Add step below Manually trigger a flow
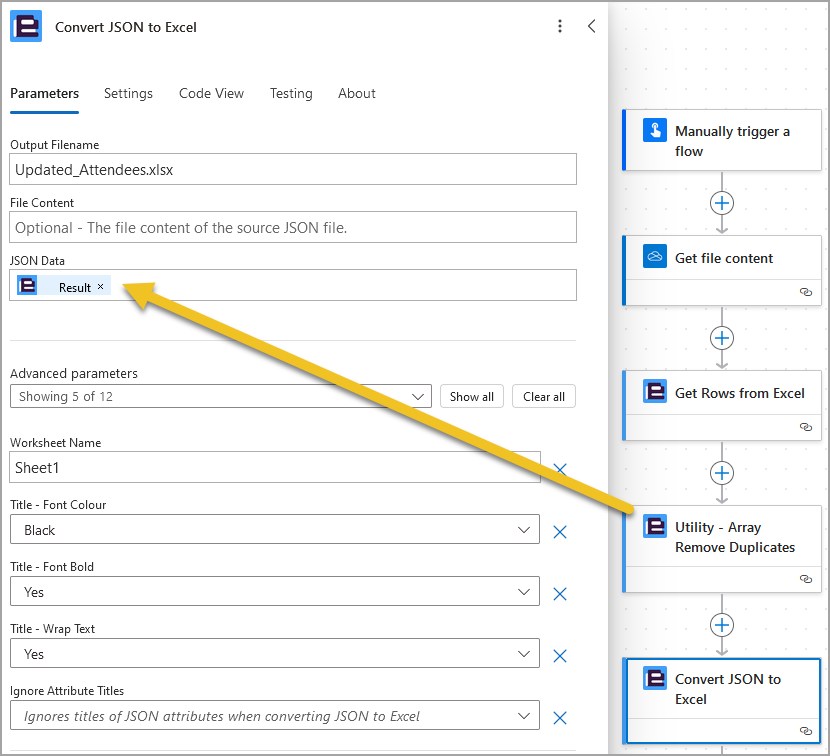 (721, 203)
